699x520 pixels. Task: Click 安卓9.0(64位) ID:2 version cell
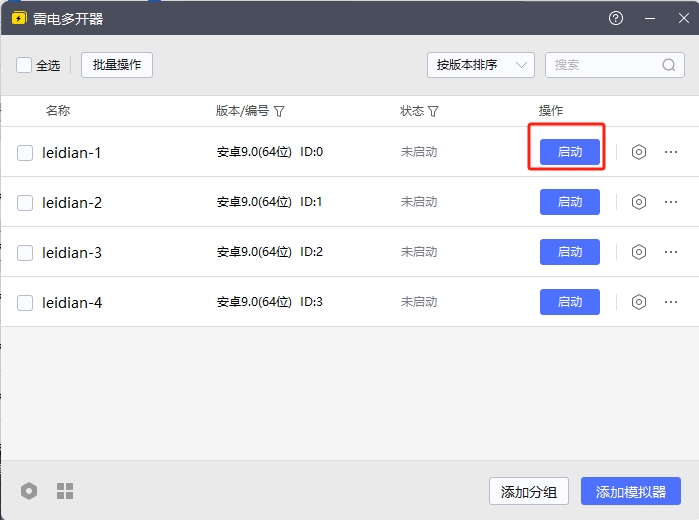tap(270, 252)
